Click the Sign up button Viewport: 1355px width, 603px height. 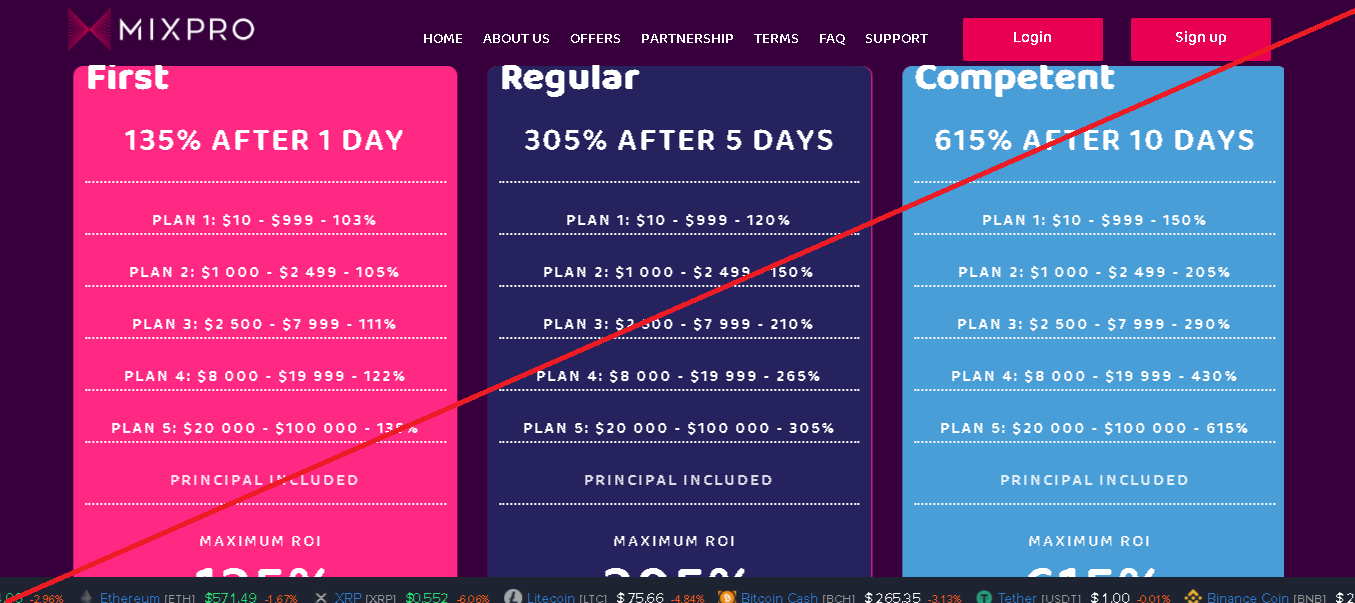tap(1201, 39)
